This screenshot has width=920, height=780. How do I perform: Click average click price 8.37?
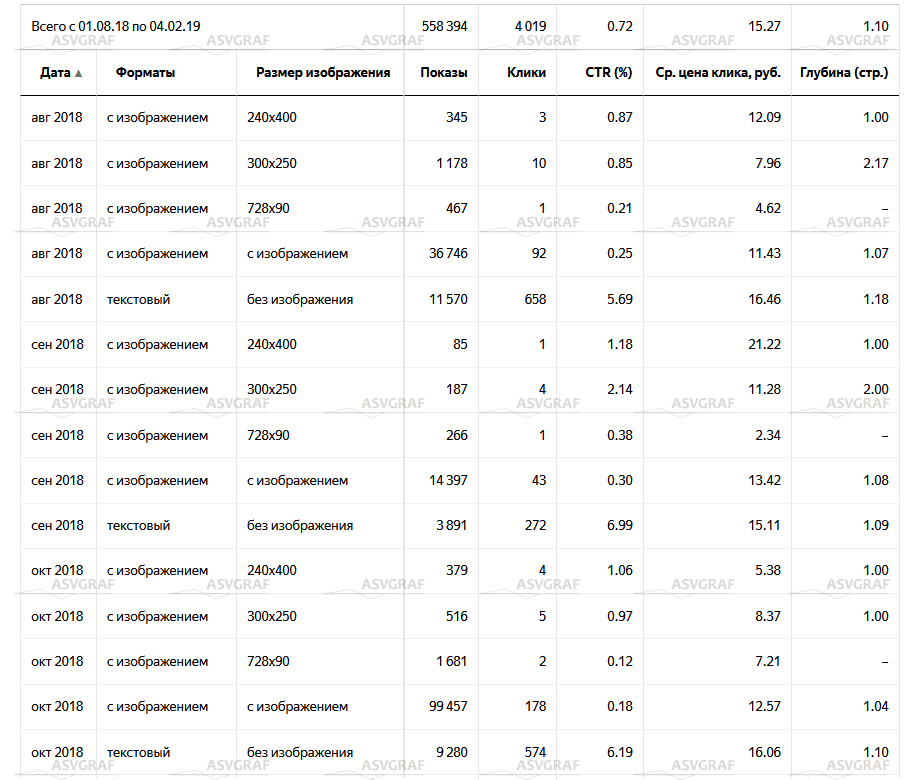767,616
